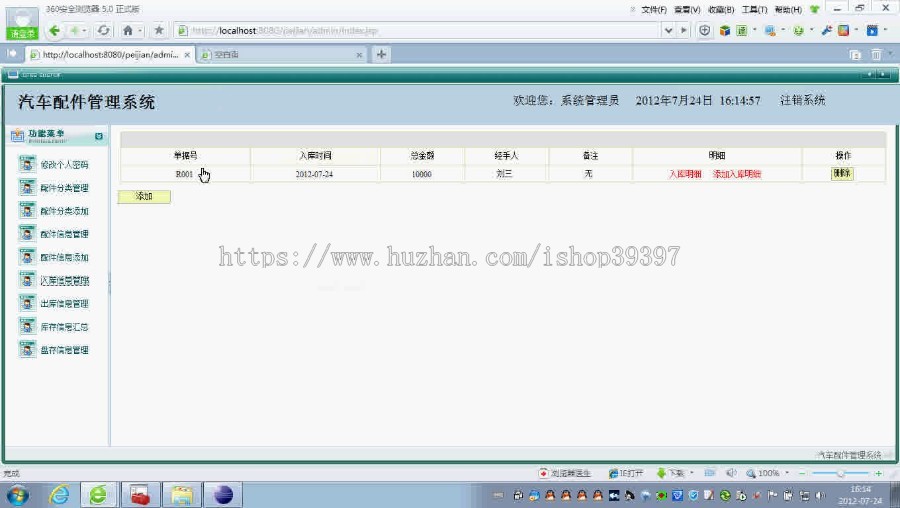Close the 空白页 tab
Image resolution: width=900 pixels, height=508 pixels.
(359, 55)
